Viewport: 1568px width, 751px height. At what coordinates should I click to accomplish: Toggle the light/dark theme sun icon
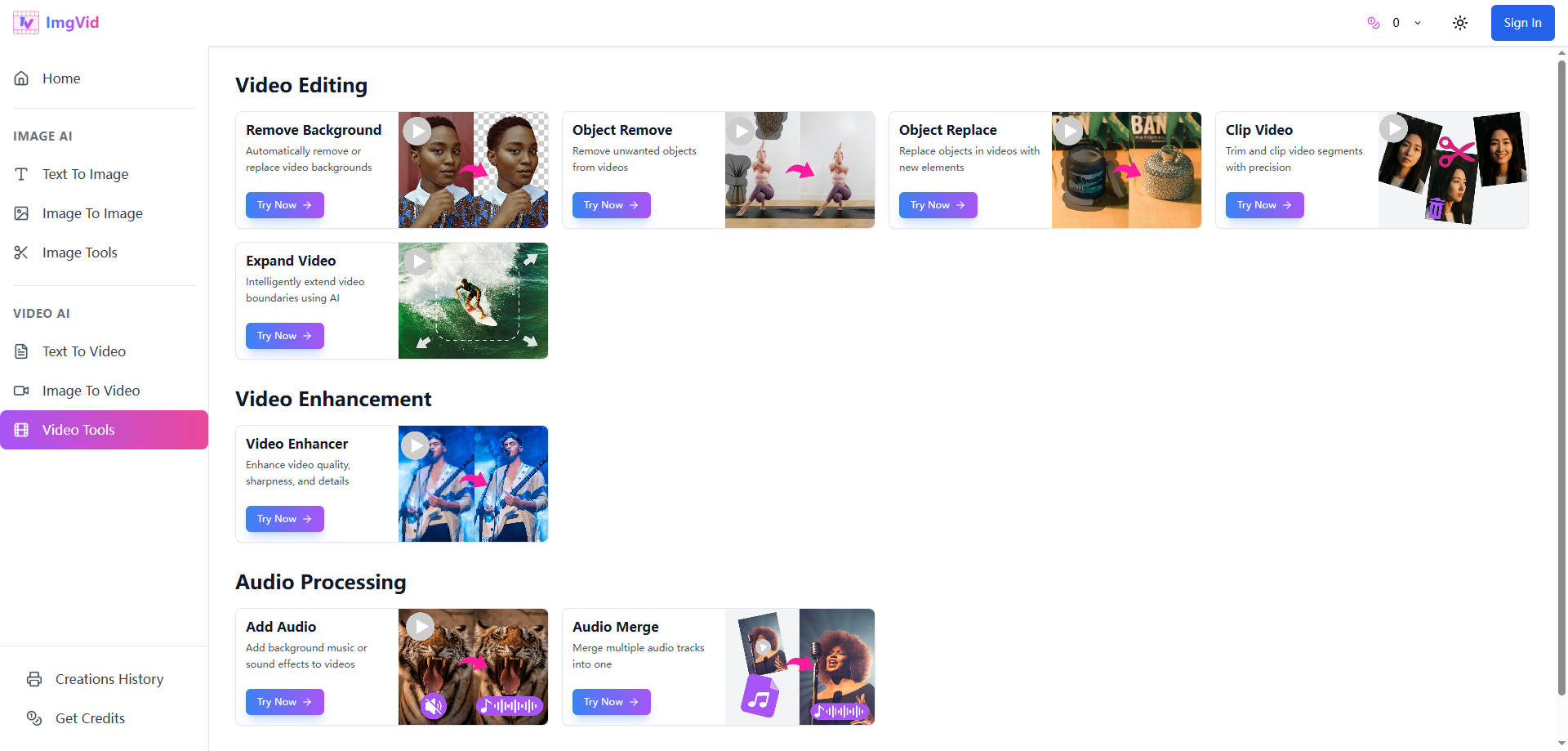tap(1460, 23)
